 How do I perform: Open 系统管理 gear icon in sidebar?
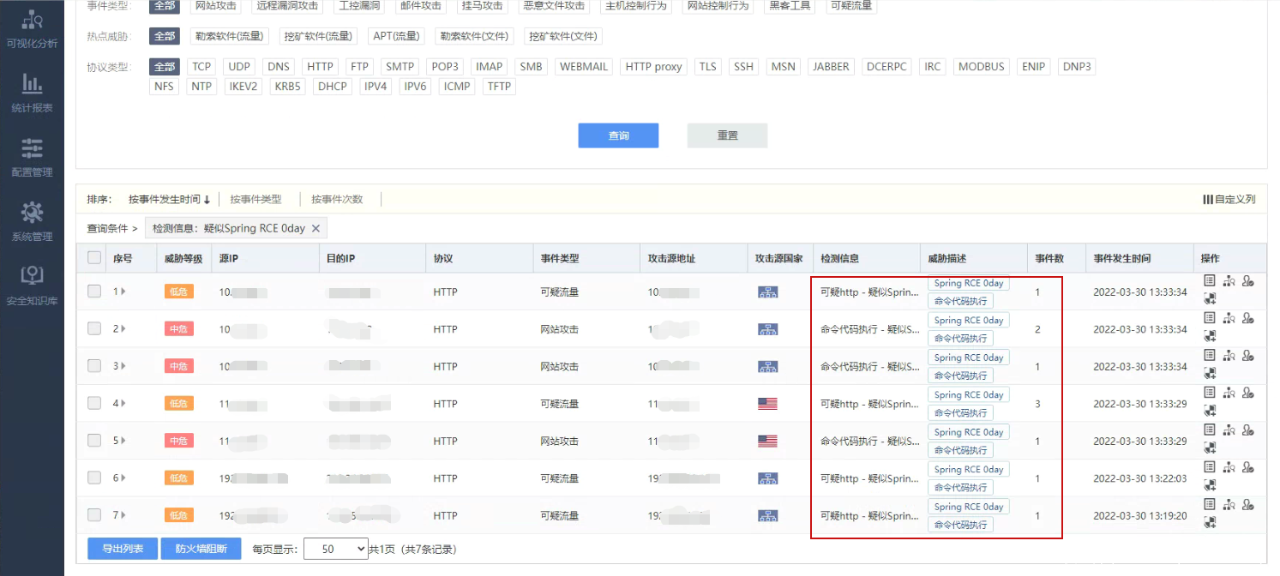[32, 220]
